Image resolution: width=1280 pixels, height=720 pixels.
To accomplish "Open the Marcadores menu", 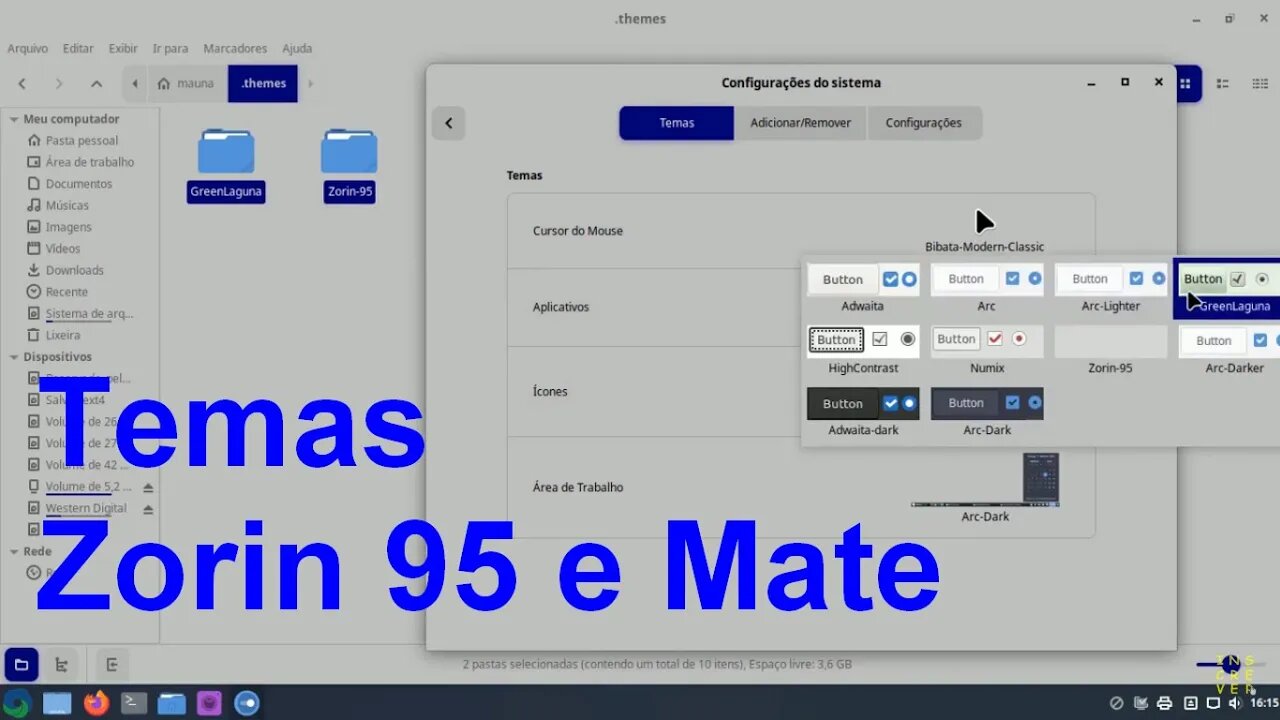I will click(235, 48).
